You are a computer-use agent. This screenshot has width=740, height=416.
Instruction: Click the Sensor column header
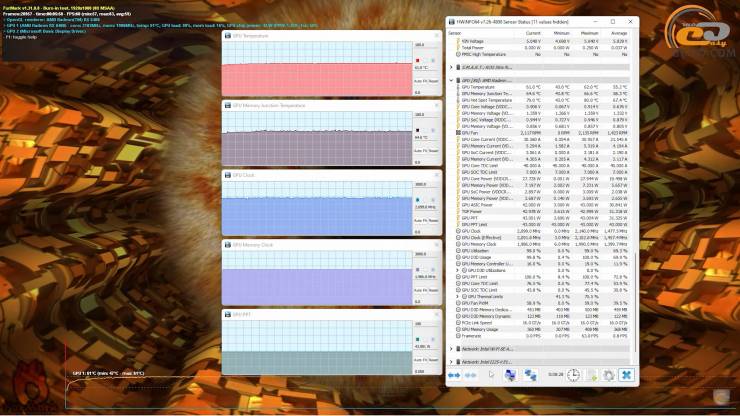point(454,34)
